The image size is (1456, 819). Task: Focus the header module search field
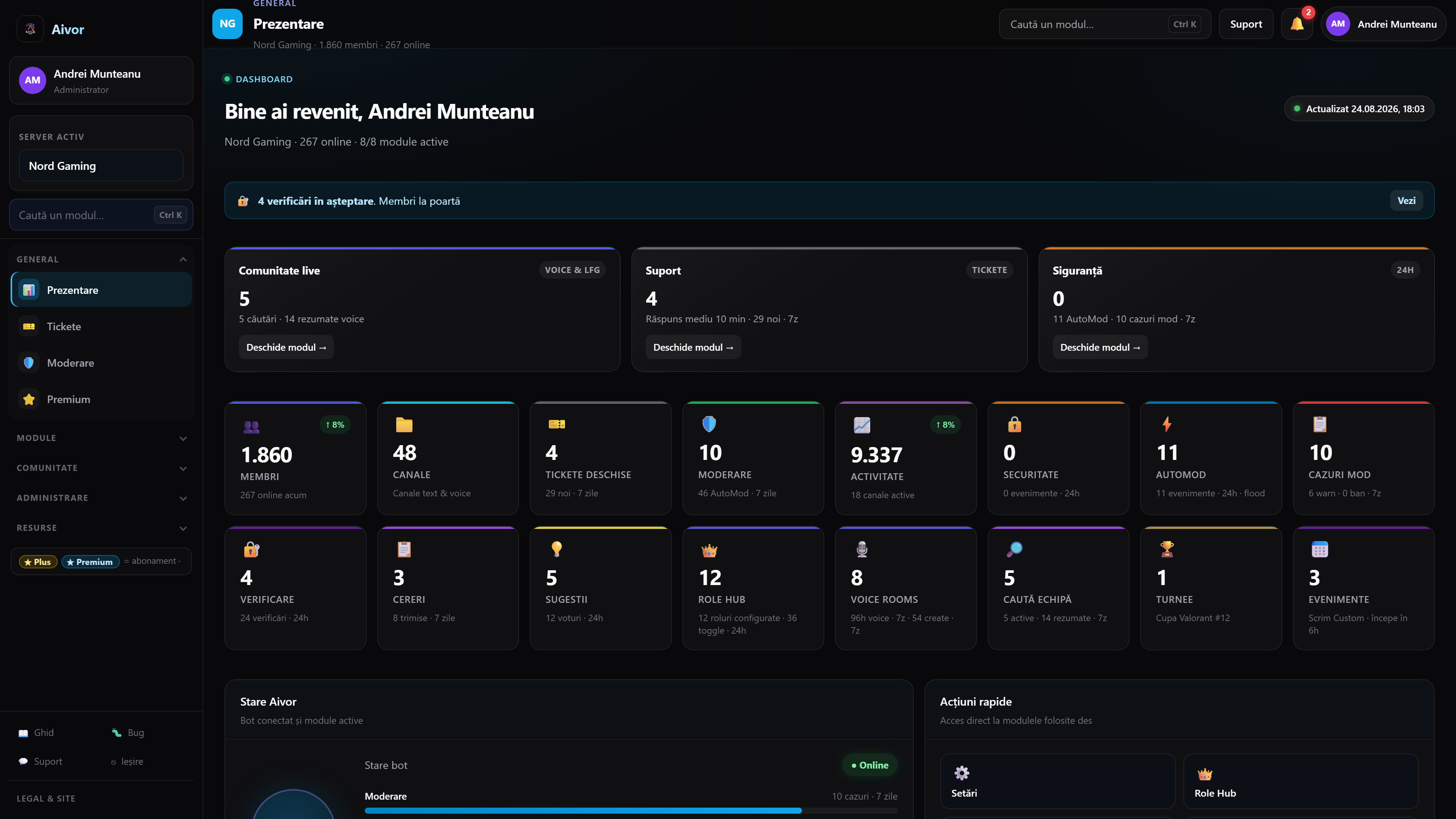tap(1105, 24)
